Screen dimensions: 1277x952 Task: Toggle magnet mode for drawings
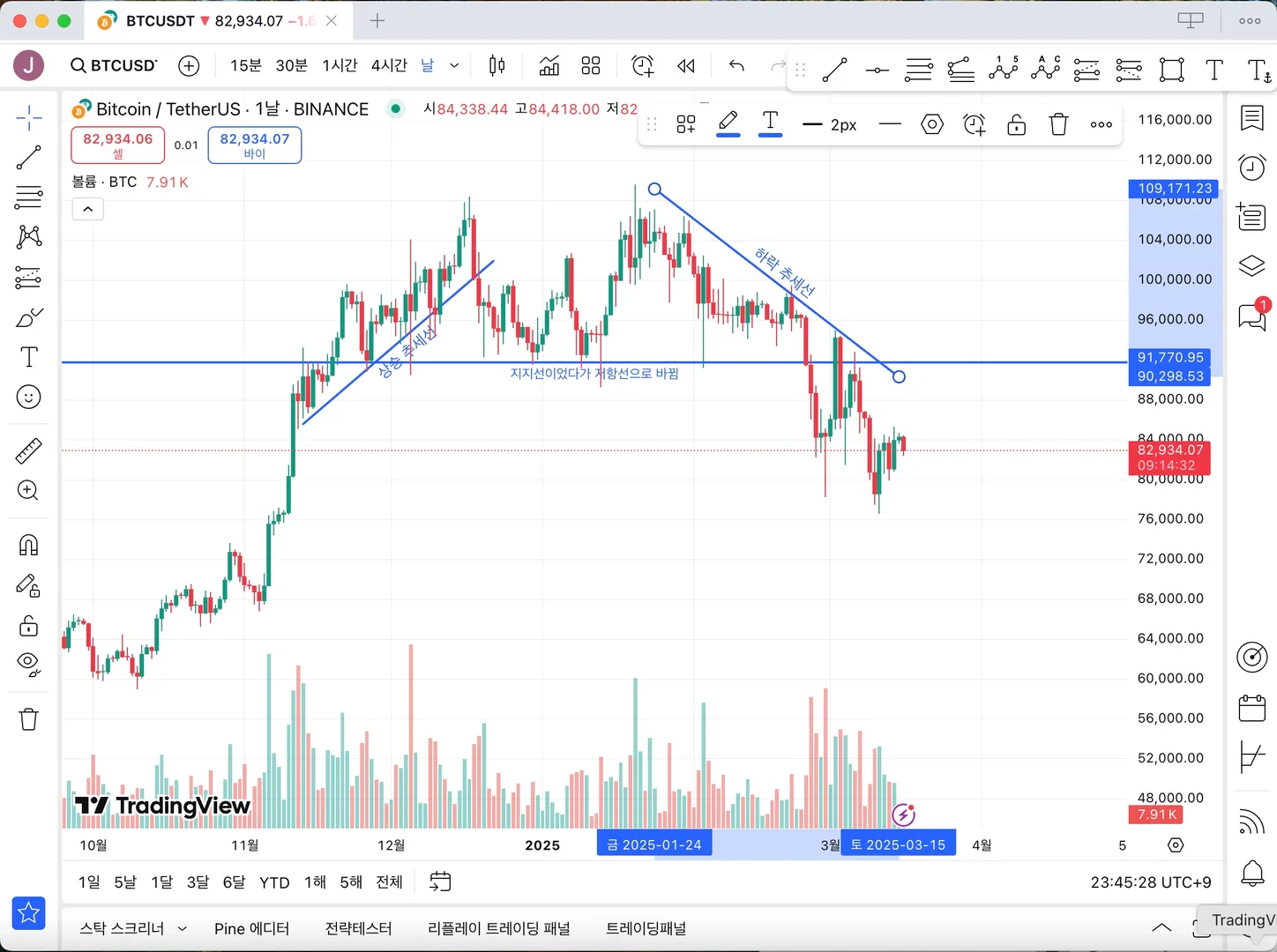coord(29,546)
